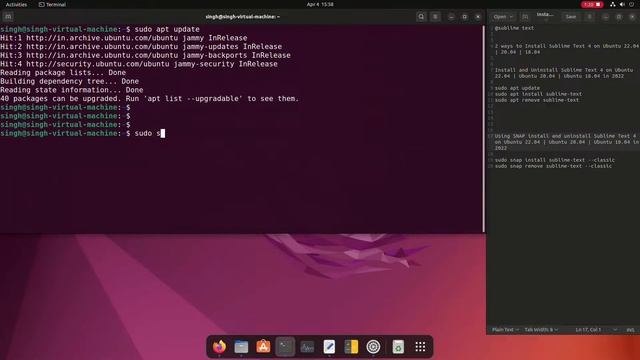Click 'sudo apt remove sublime-text' line in editor
The image size is (640, 360).
[x=537, y=100]
